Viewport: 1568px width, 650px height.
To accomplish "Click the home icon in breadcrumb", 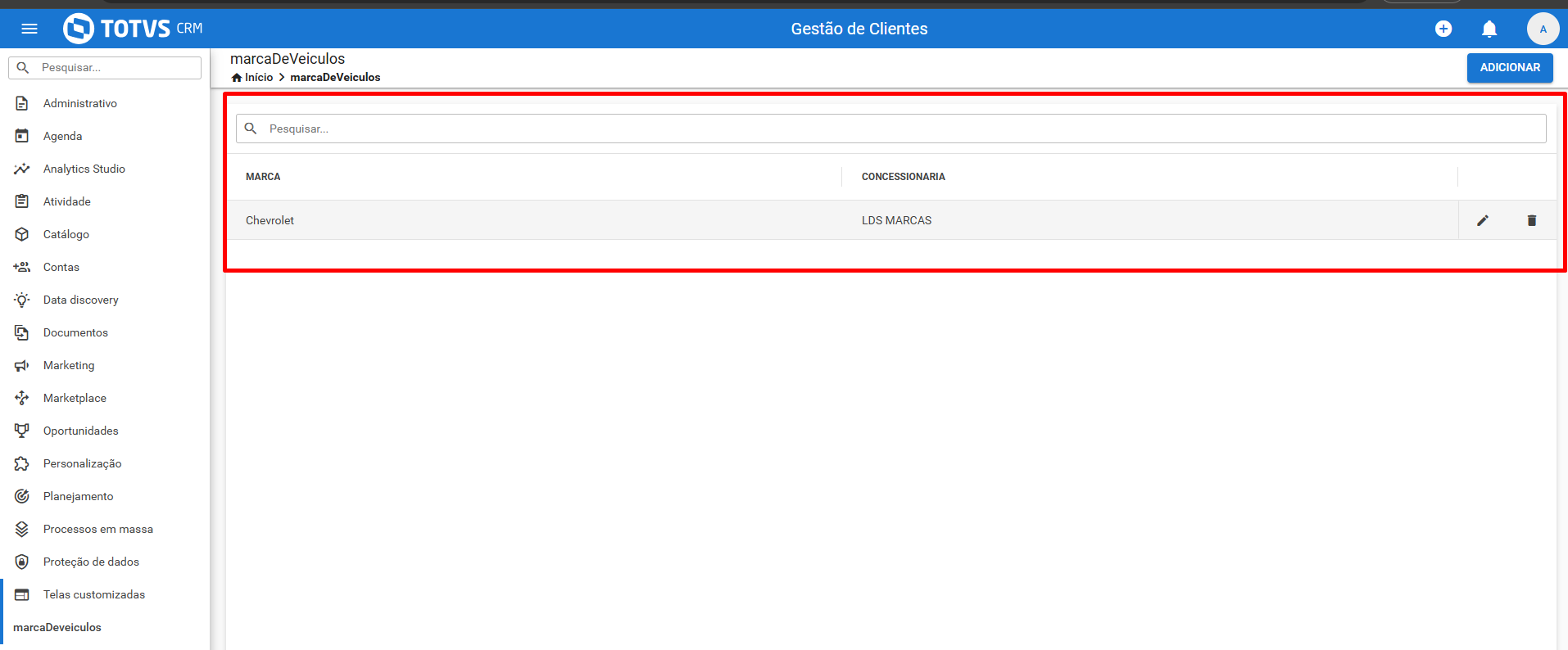I will [x=237, y=78].
